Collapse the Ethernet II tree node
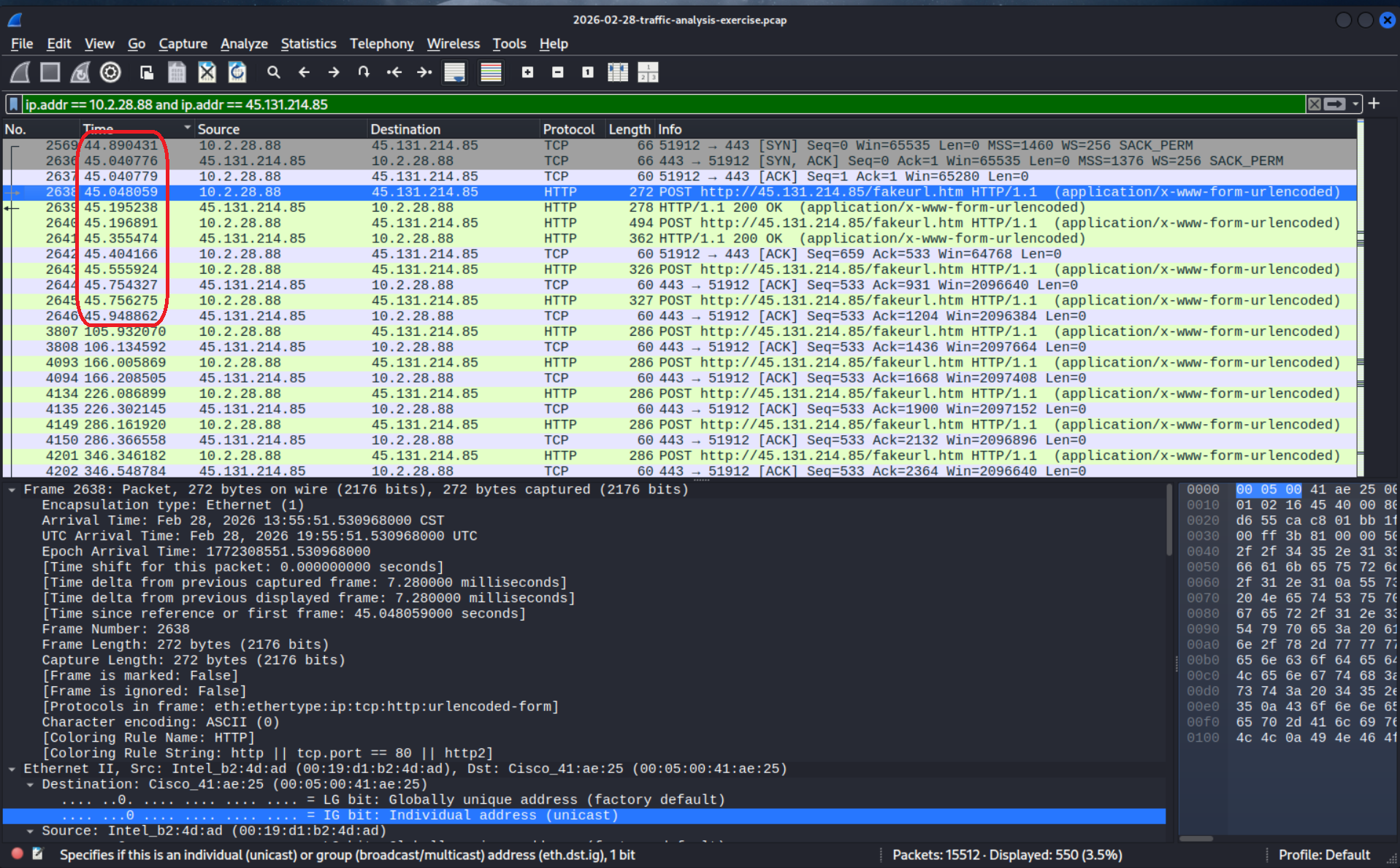 coord(12,769)
